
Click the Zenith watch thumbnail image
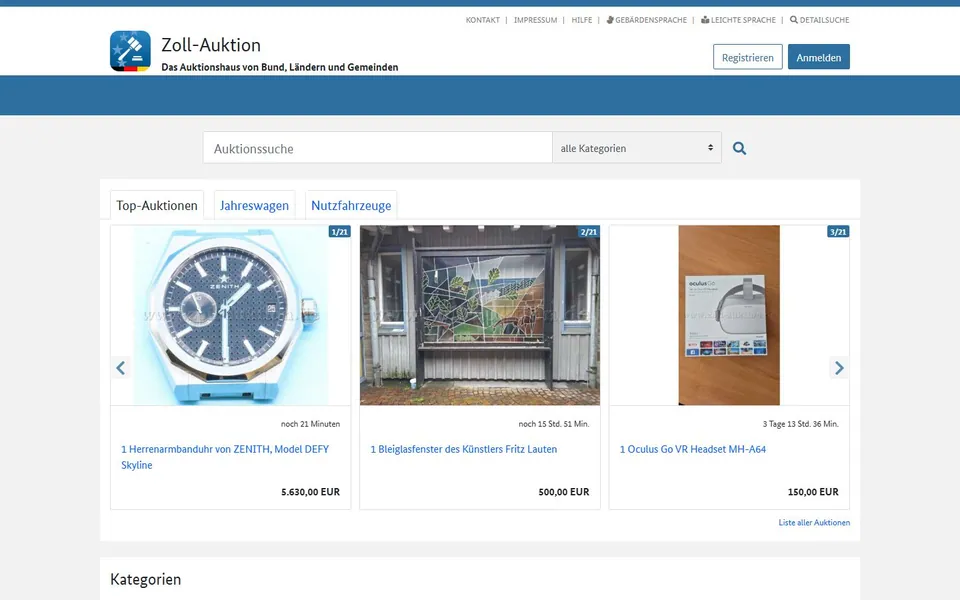(231, 315)
